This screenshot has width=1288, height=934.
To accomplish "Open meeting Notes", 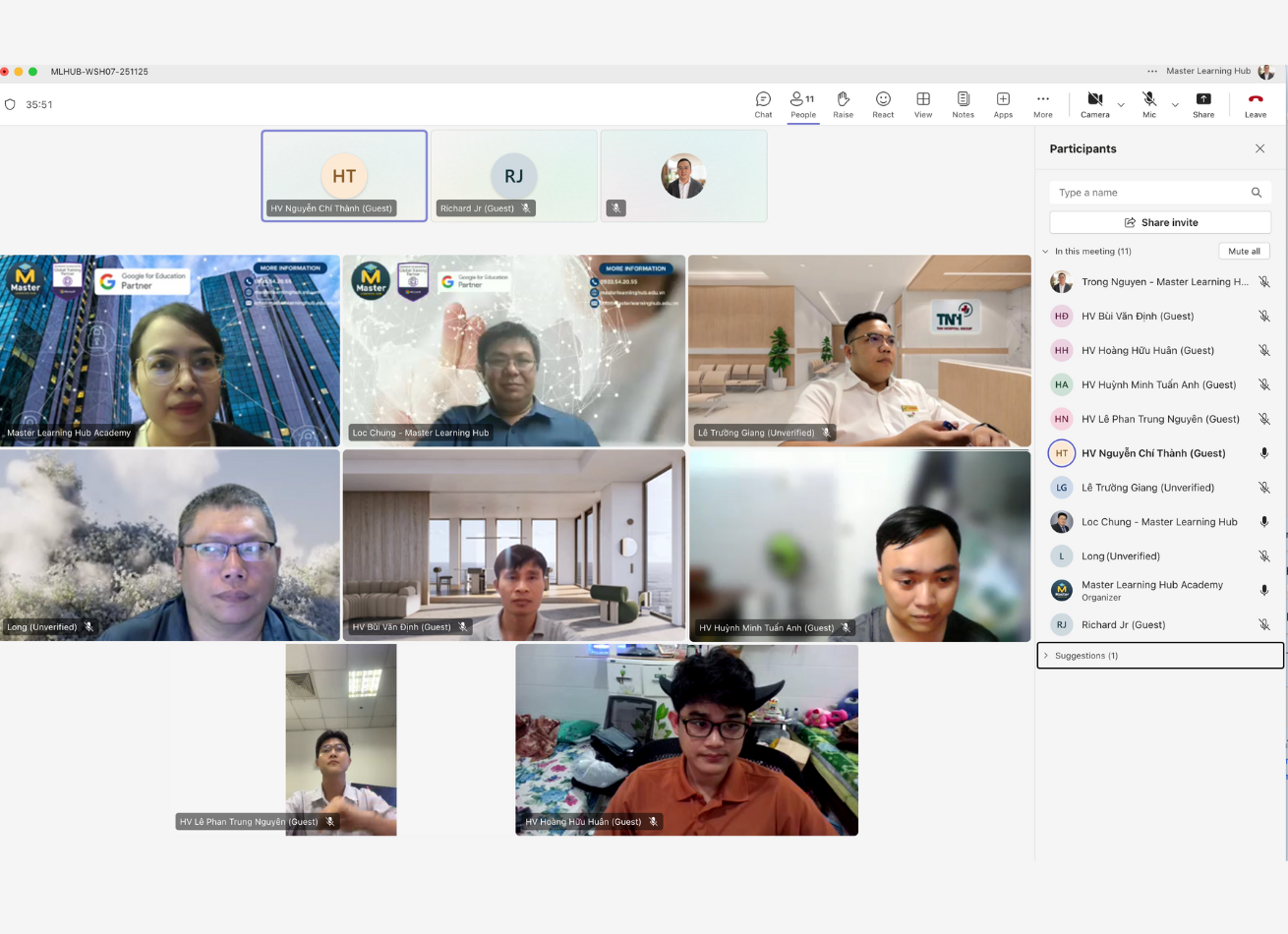I will 963,104.
